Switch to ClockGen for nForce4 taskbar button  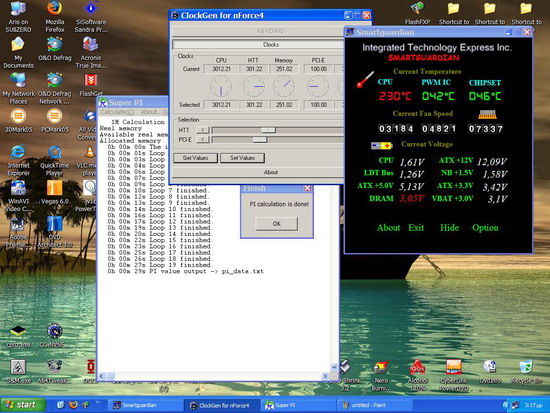(x=222, y=405)
